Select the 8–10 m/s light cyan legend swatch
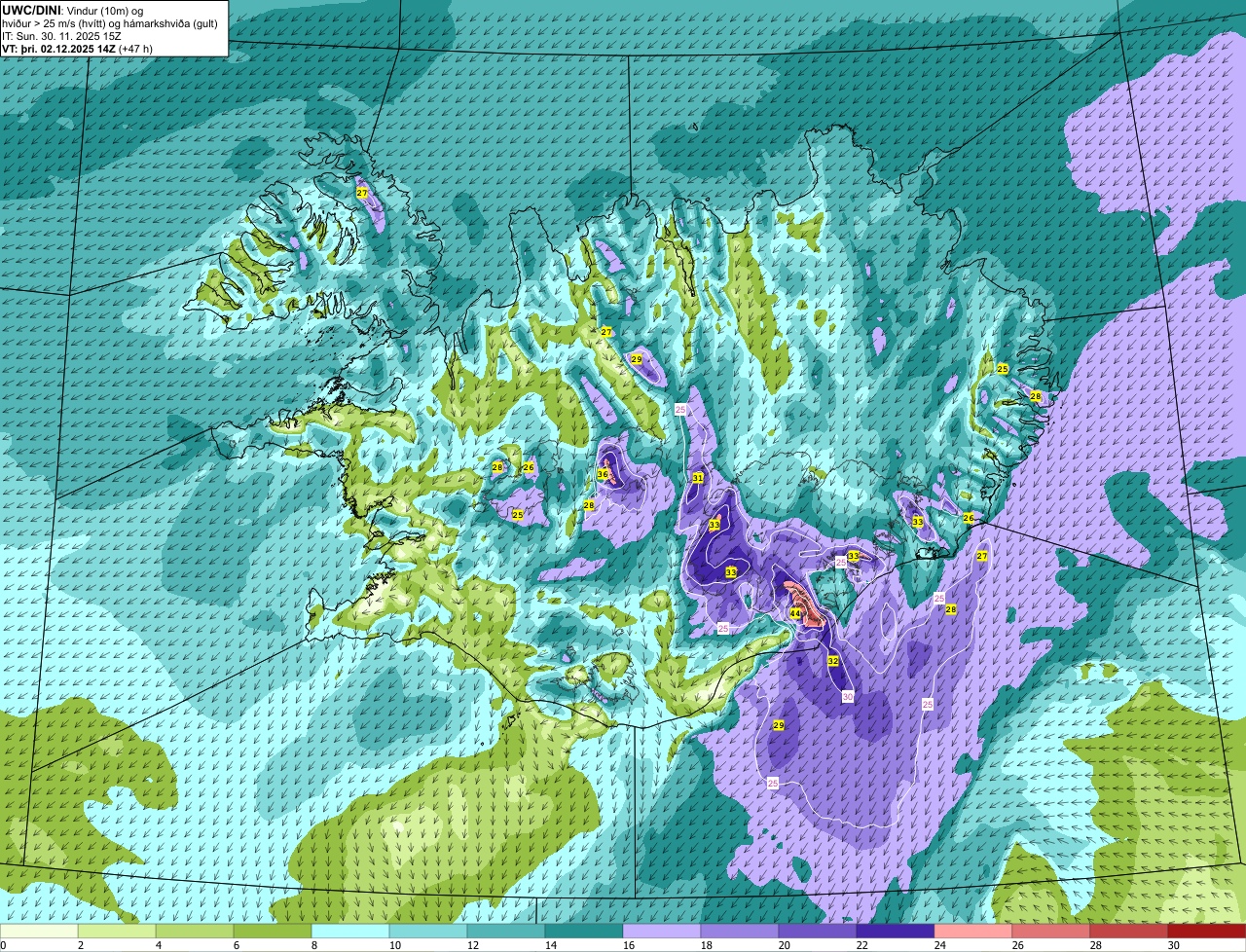Screen dimensions: 1246x952 coord(350,932)
